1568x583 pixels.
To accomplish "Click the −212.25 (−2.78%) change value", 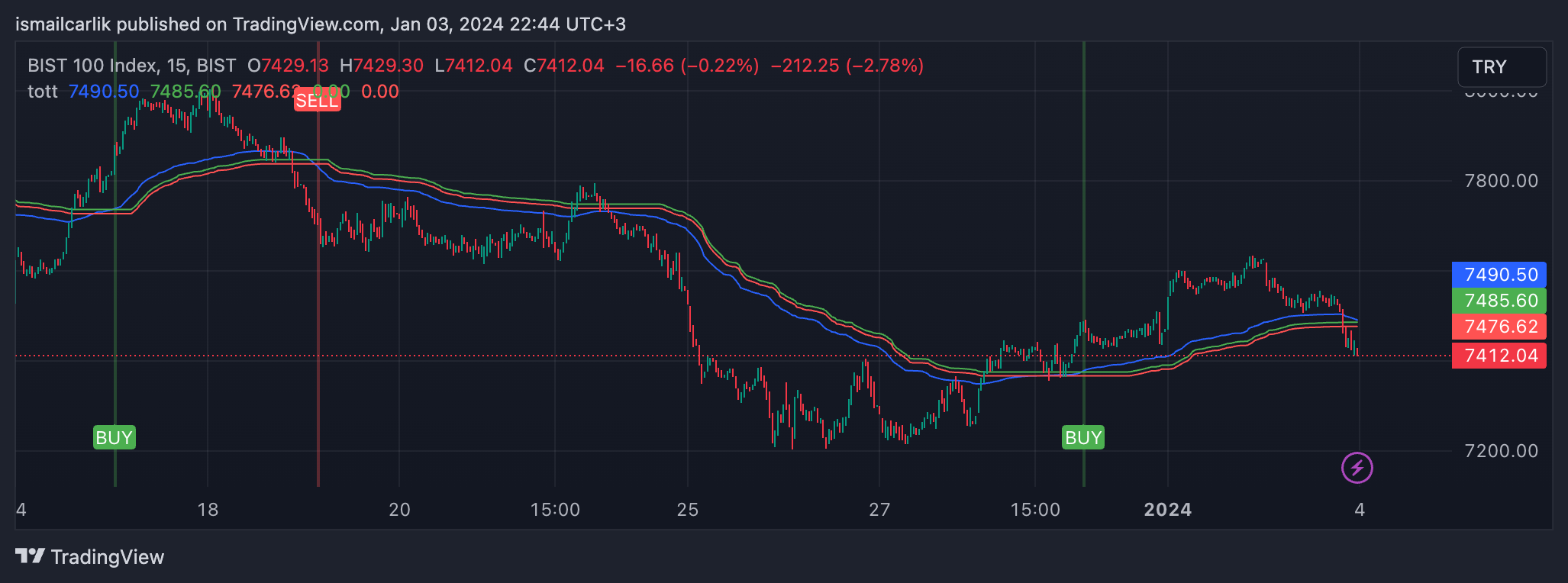I will click(847, 66).
